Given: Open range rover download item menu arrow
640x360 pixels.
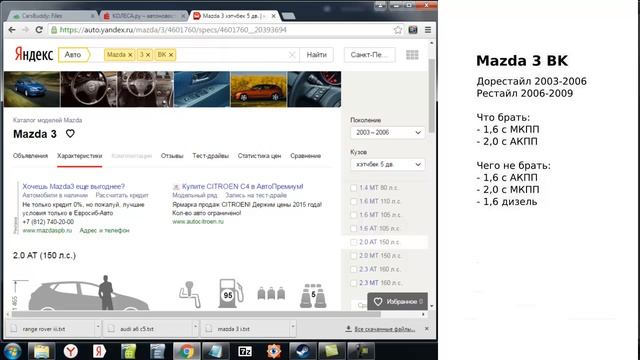Looking at the screenshot, I should point(98,328).
